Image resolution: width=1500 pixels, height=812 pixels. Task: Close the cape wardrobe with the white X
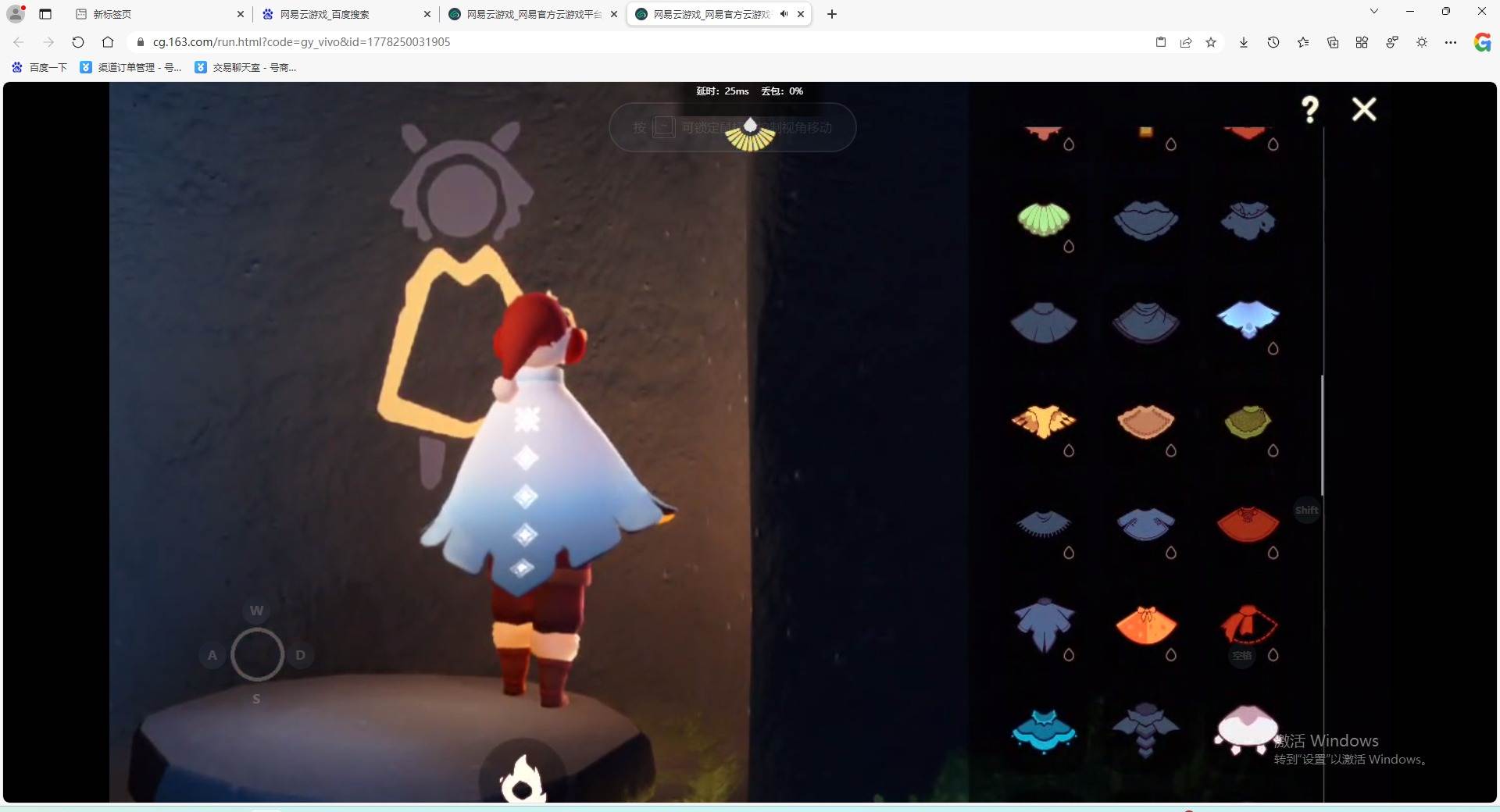(x=1364, y=109)
